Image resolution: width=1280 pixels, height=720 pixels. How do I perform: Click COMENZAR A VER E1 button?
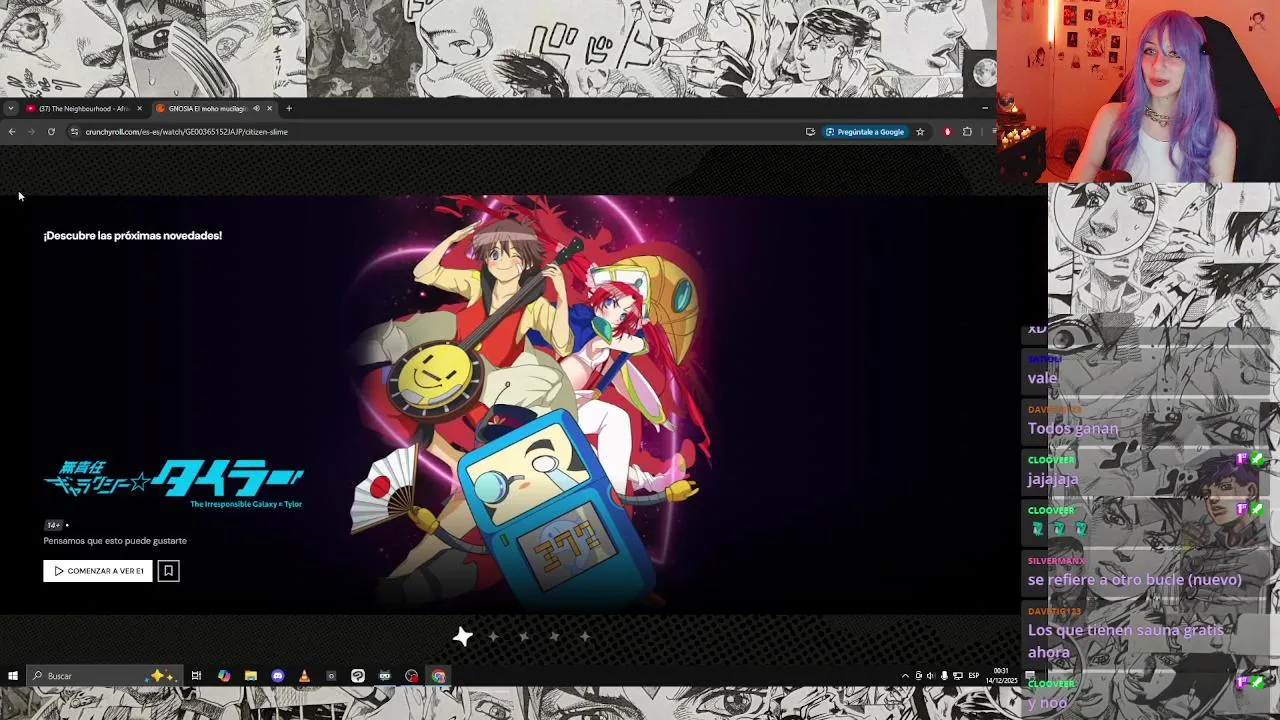pyautogui.click(x=98, y=571)
